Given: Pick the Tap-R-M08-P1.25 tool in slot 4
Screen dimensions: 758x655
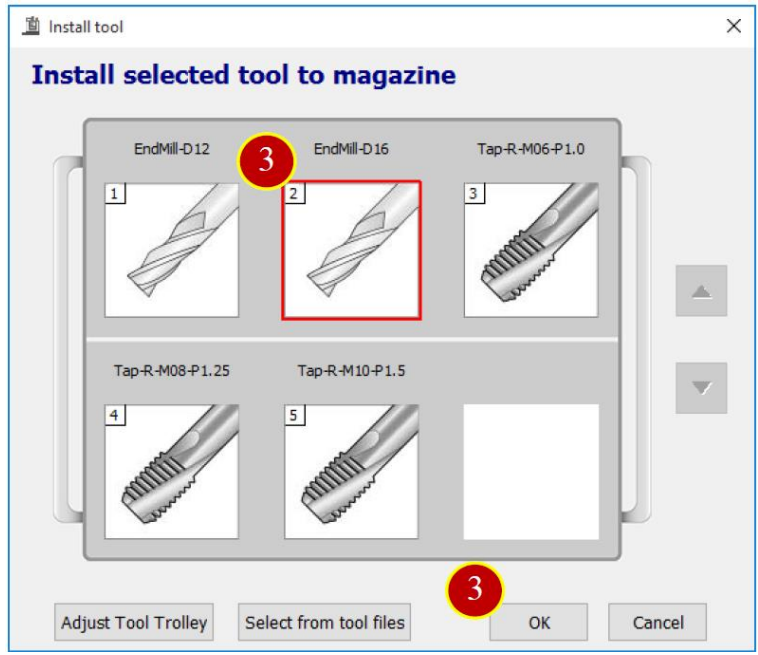Looking at the screenshot, I should coord(172,471).
